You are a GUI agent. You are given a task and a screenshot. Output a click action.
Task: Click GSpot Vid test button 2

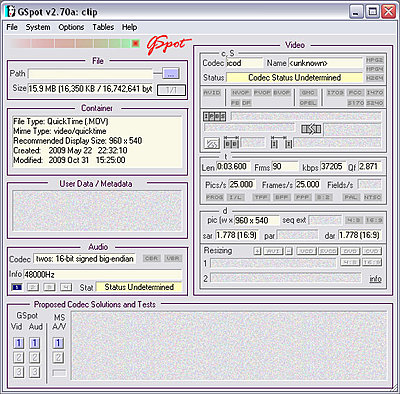[19, 358]
